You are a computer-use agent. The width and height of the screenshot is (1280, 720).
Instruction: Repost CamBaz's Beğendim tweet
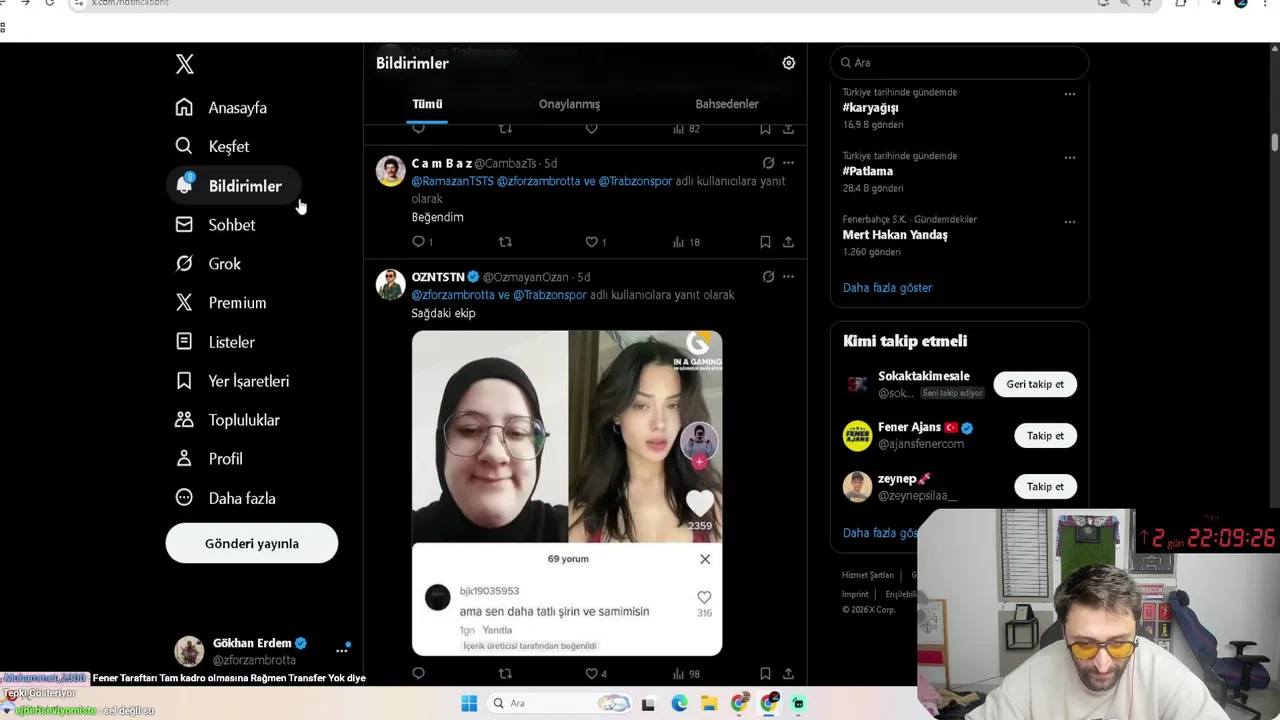505,242
